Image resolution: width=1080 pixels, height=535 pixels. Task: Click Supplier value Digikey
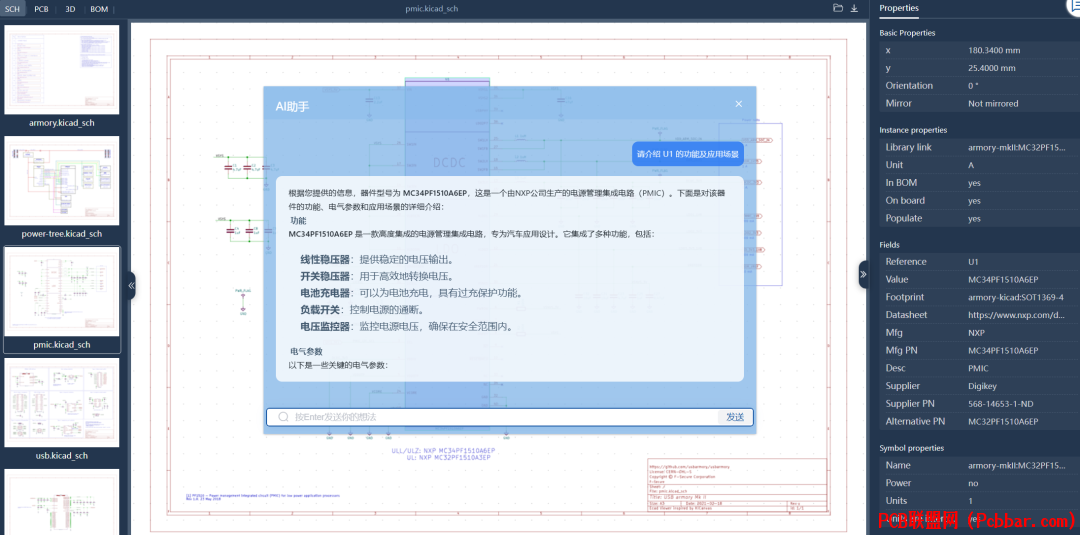coord(983,386)
